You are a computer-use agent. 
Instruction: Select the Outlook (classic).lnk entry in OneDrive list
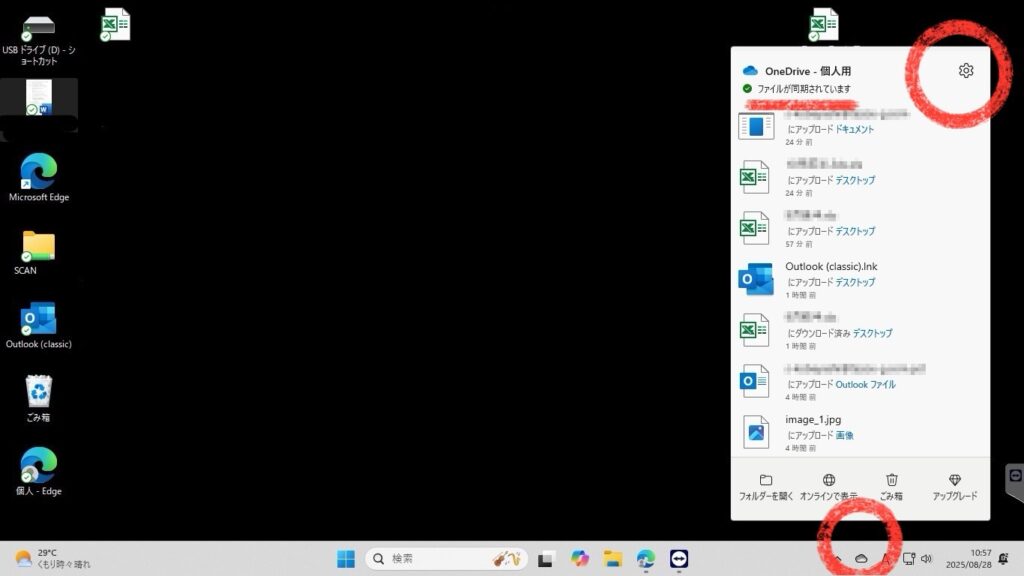click(831, 267)
